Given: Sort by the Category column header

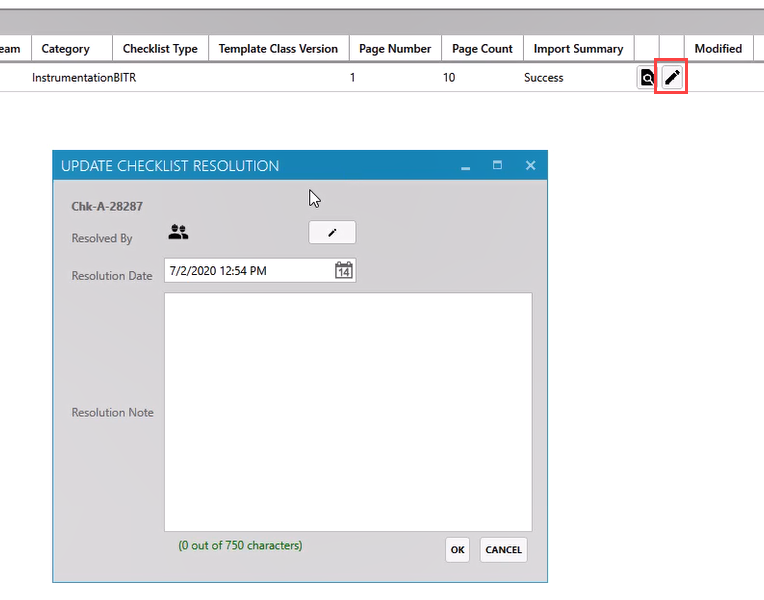Looking at the screenshot, I should 66,48.
